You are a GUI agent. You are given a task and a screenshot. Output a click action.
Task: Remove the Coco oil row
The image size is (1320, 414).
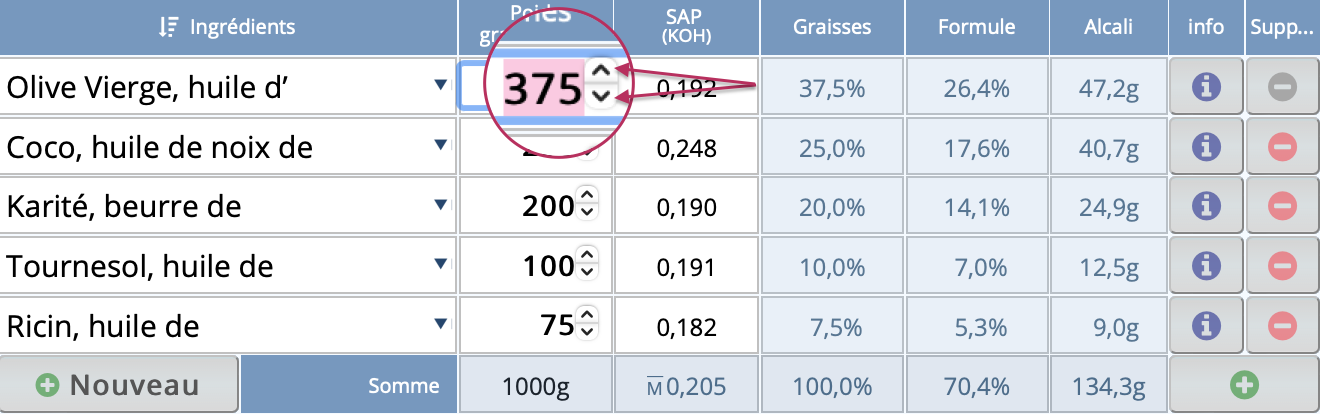(x=1281, y=148)
